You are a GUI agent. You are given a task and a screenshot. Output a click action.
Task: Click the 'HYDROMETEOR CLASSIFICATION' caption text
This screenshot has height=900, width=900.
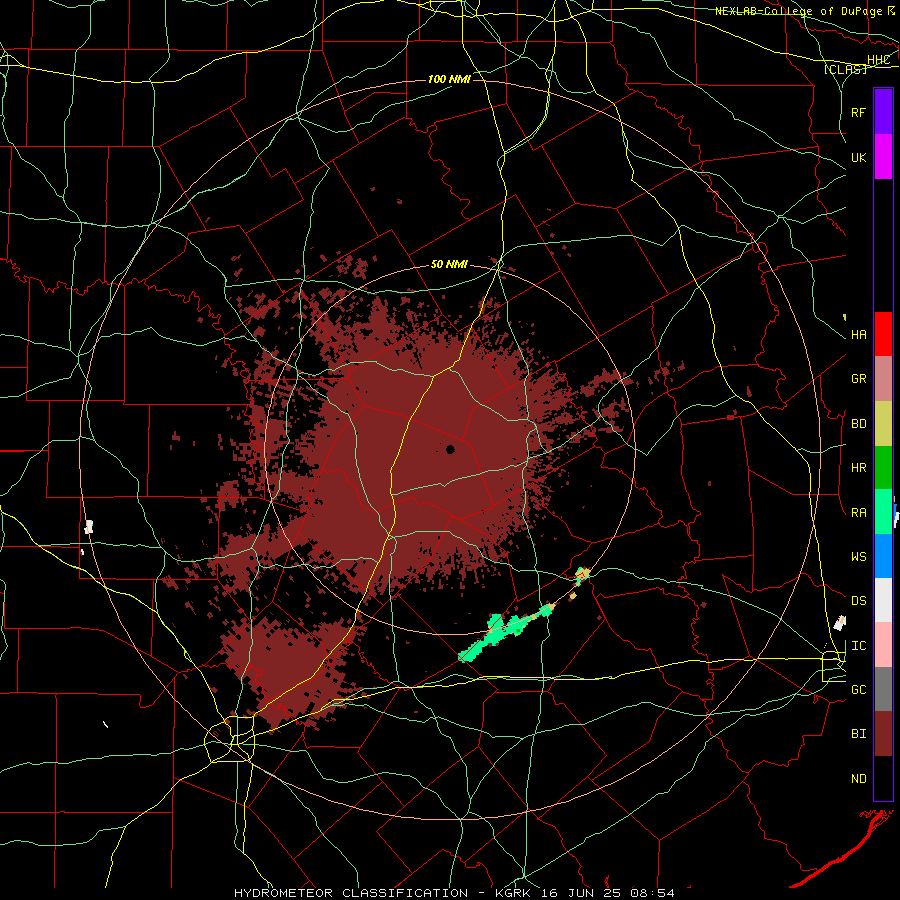tap(351, 893)
